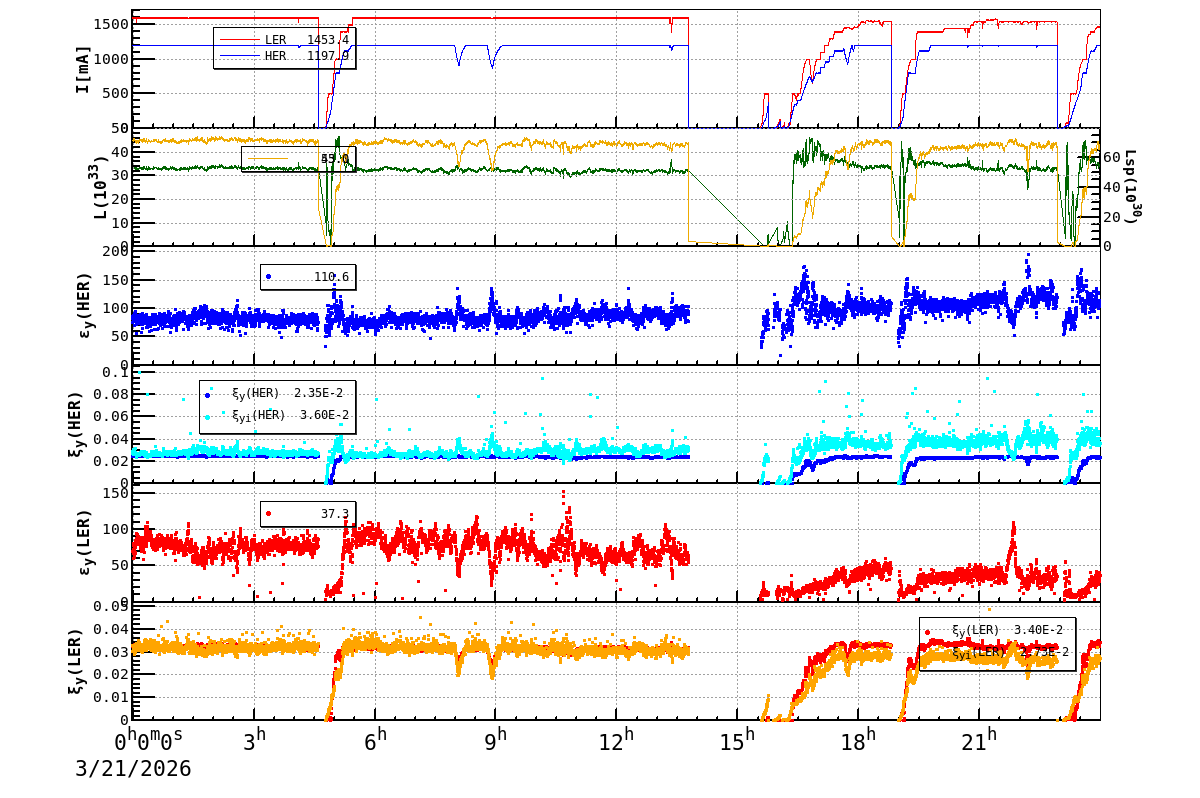Click the ξyi(HER) 3.60E-2 legend entry
This screenshot has height=798, width=1200.
click(277, 415)
